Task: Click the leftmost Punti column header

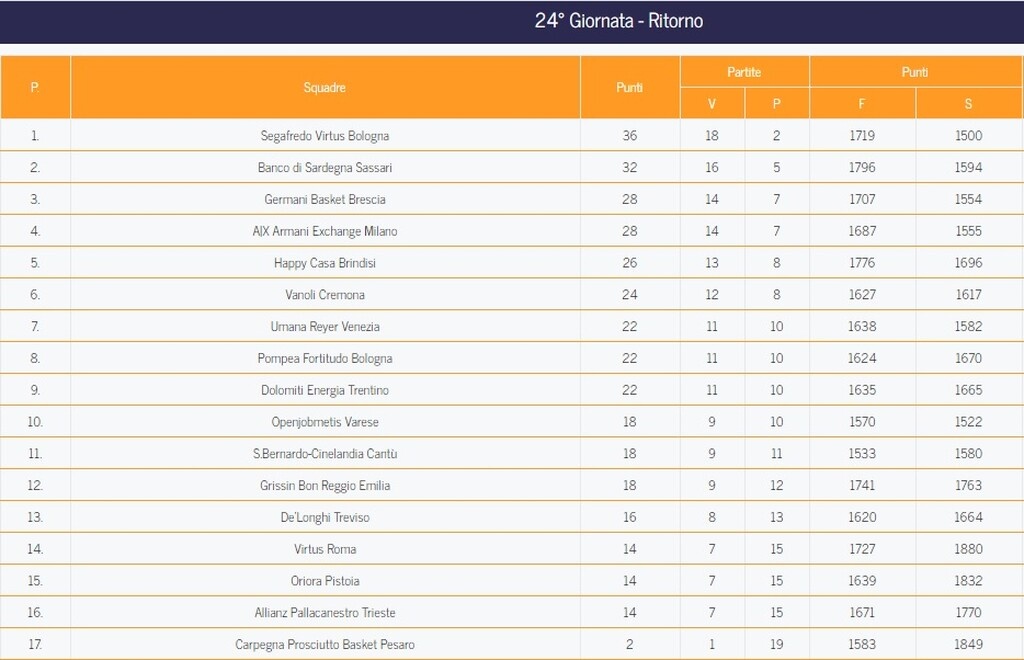Action: click(x=630, y=88)
